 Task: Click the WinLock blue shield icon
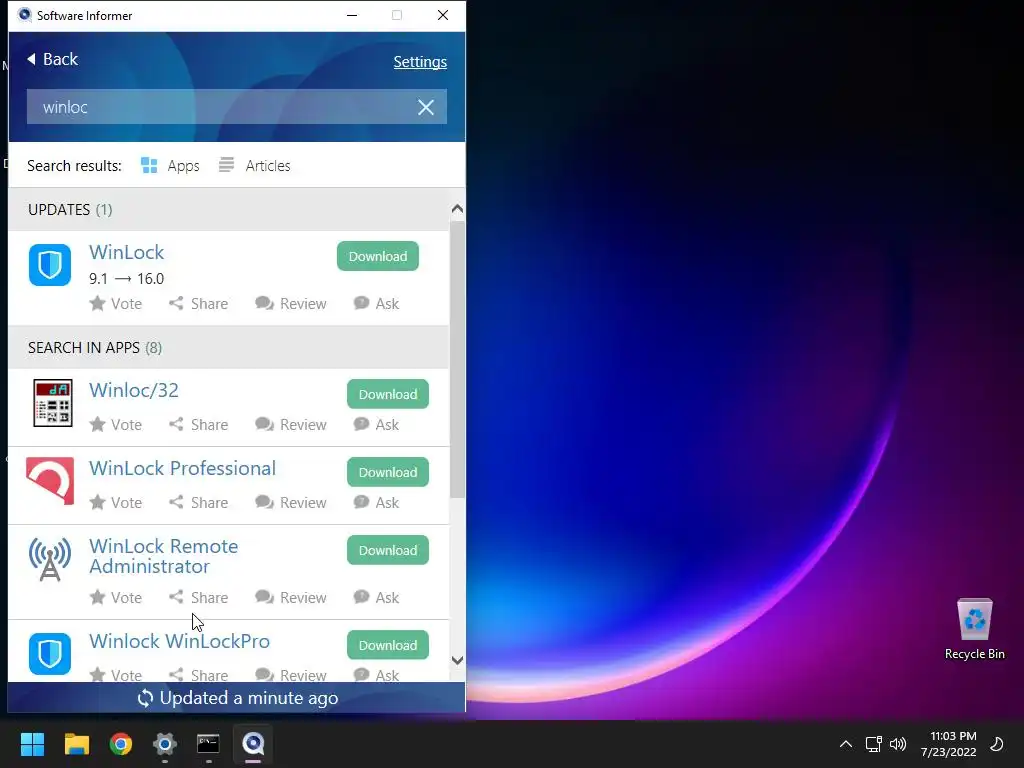(50, 265)
